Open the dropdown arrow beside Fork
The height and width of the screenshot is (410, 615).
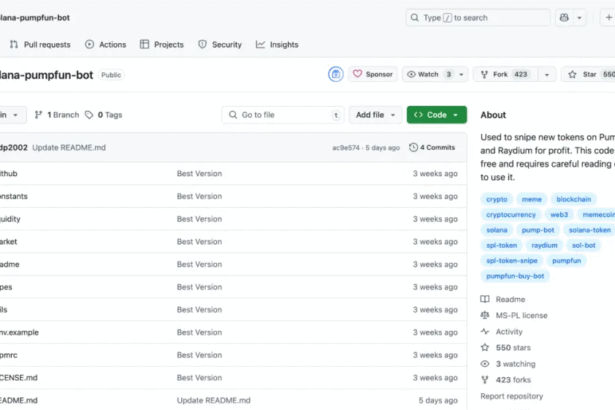click(546, 74)
